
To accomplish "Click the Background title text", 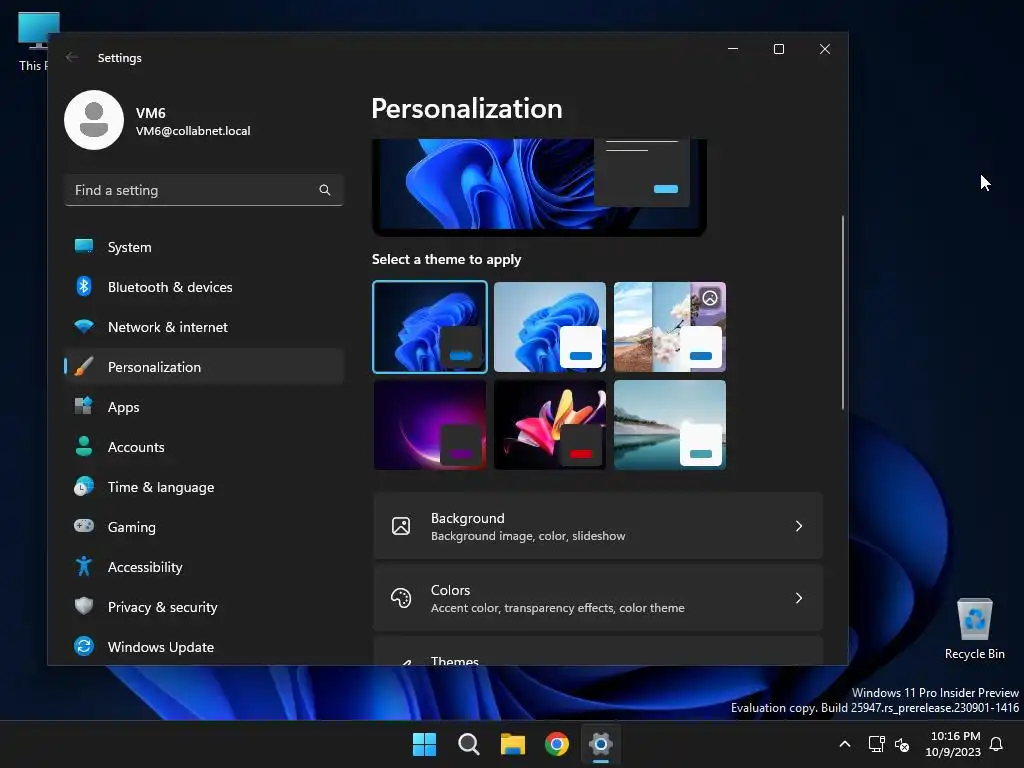I will 468,518.
